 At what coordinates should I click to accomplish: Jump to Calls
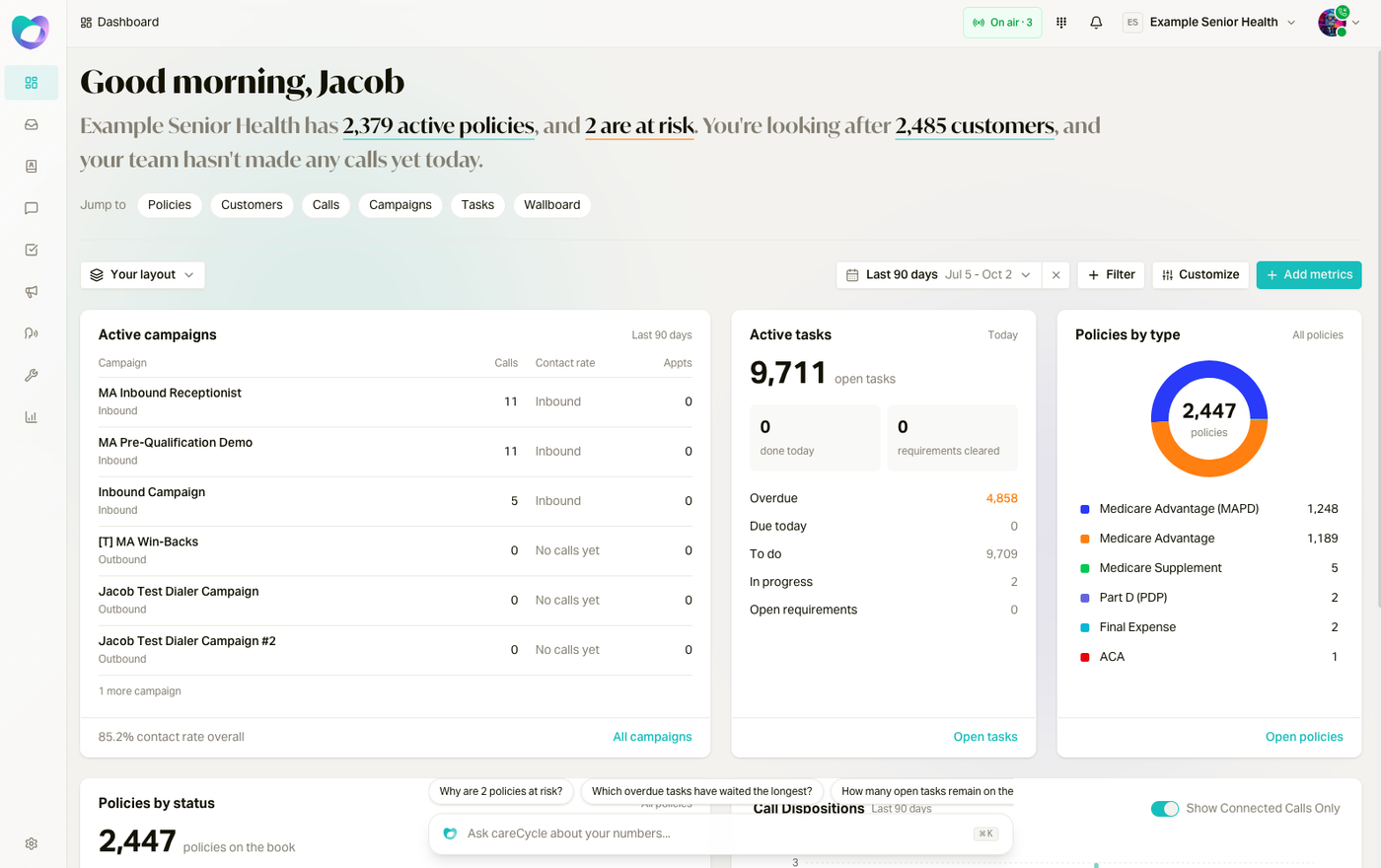pos(327,205)
